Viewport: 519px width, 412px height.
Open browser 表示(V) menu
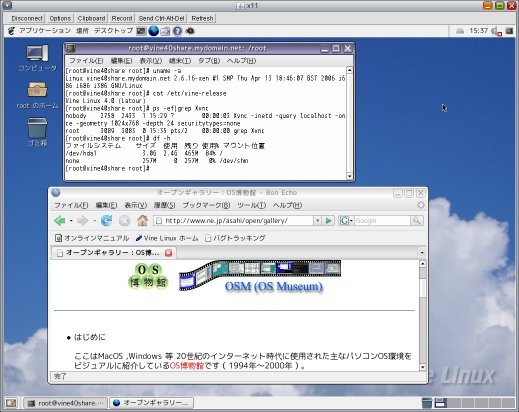coord(136,205)
